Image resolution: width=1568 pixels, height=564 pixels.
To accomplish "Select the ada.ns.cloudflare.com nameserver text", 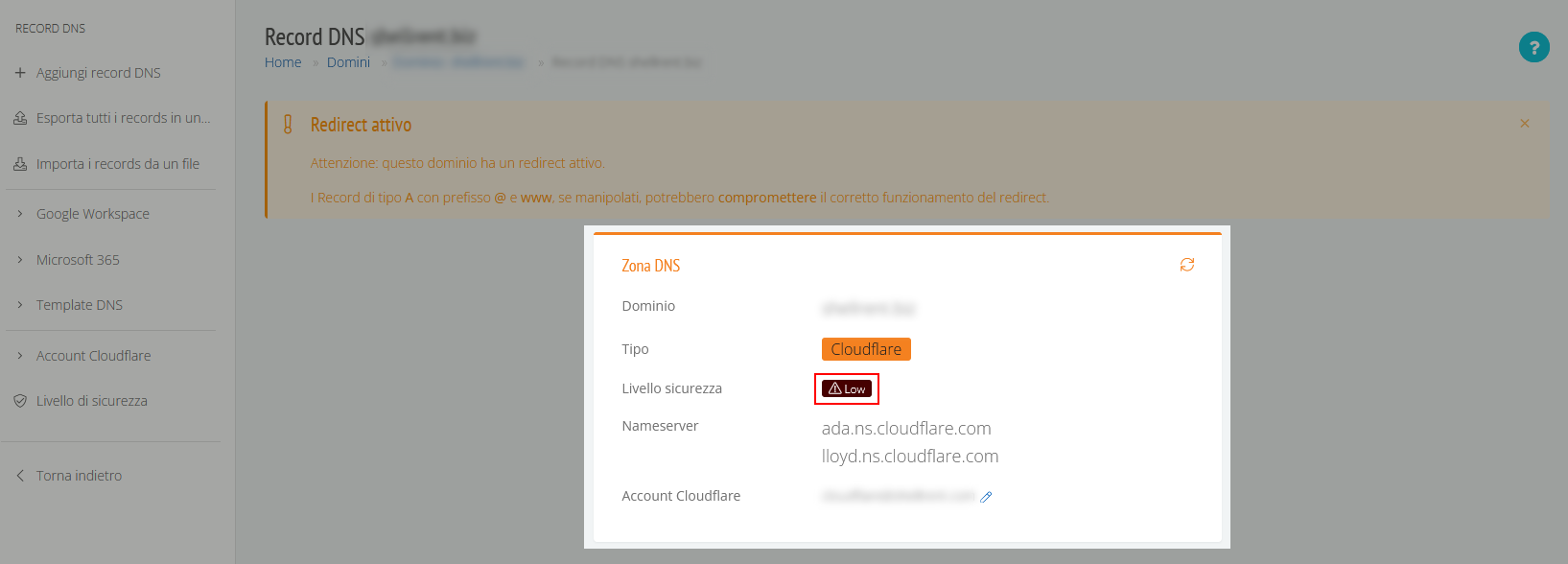I will [x=906, y=429].
